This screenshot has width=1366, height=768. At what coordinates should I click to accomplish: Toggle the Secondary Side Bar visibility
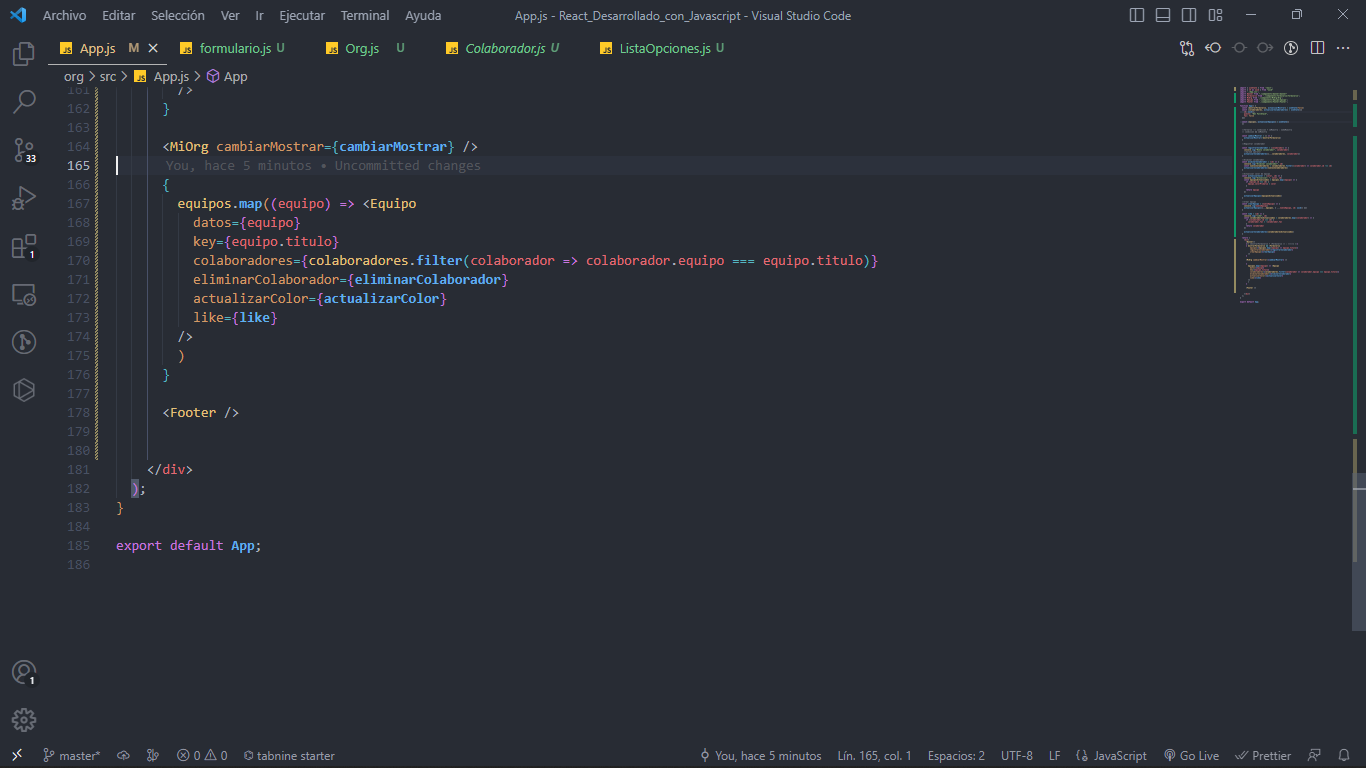pos(1189,15)
